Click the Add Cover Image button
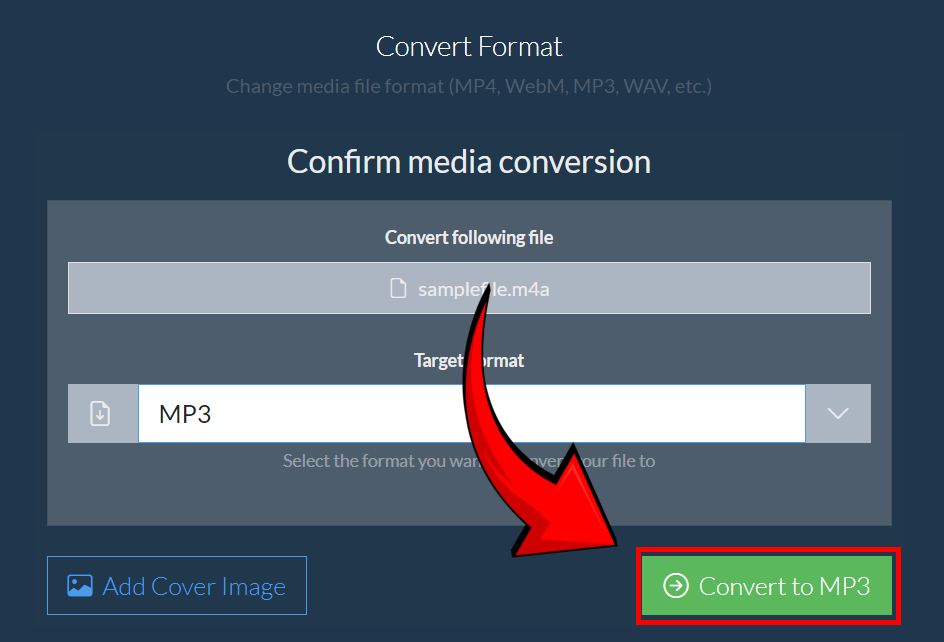 pos(176,585)
